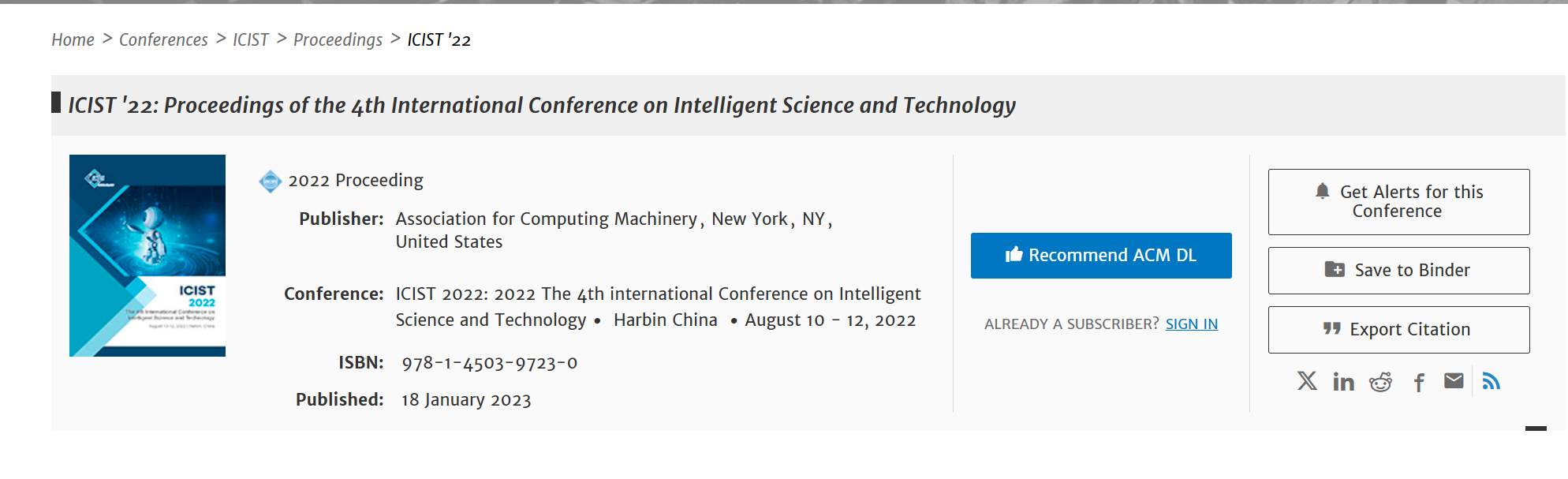Image resolution: width=1568 pixels, height=479 pixels.
Task: Open the RSS feed icon
Action: (1491, 381)
